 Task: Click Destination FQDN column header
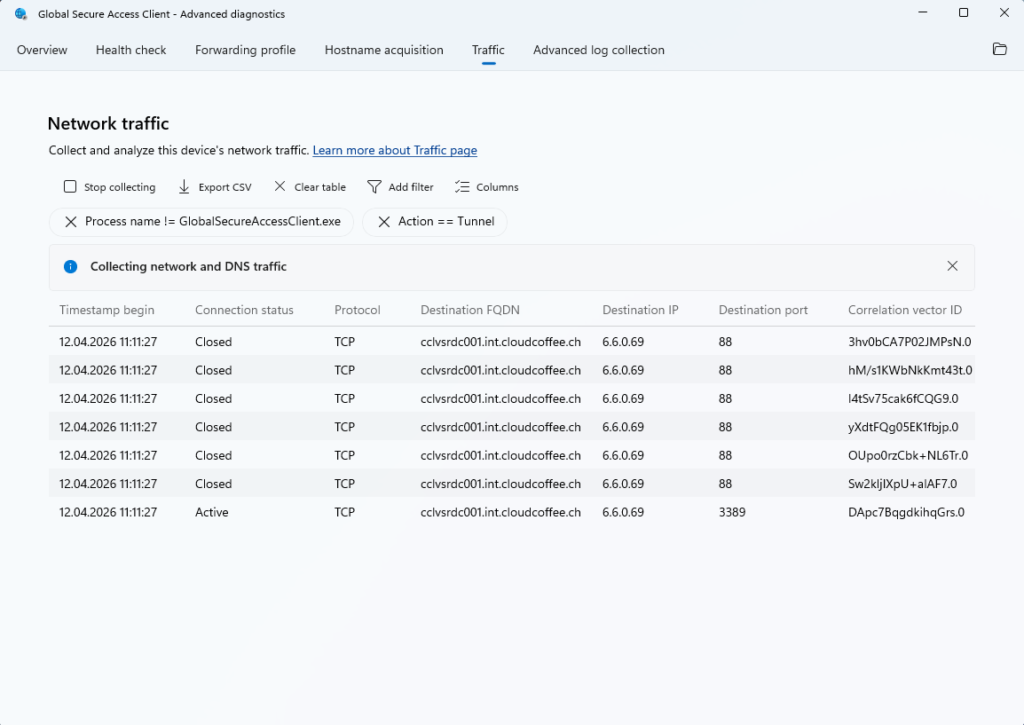click(x=470, y=310)
